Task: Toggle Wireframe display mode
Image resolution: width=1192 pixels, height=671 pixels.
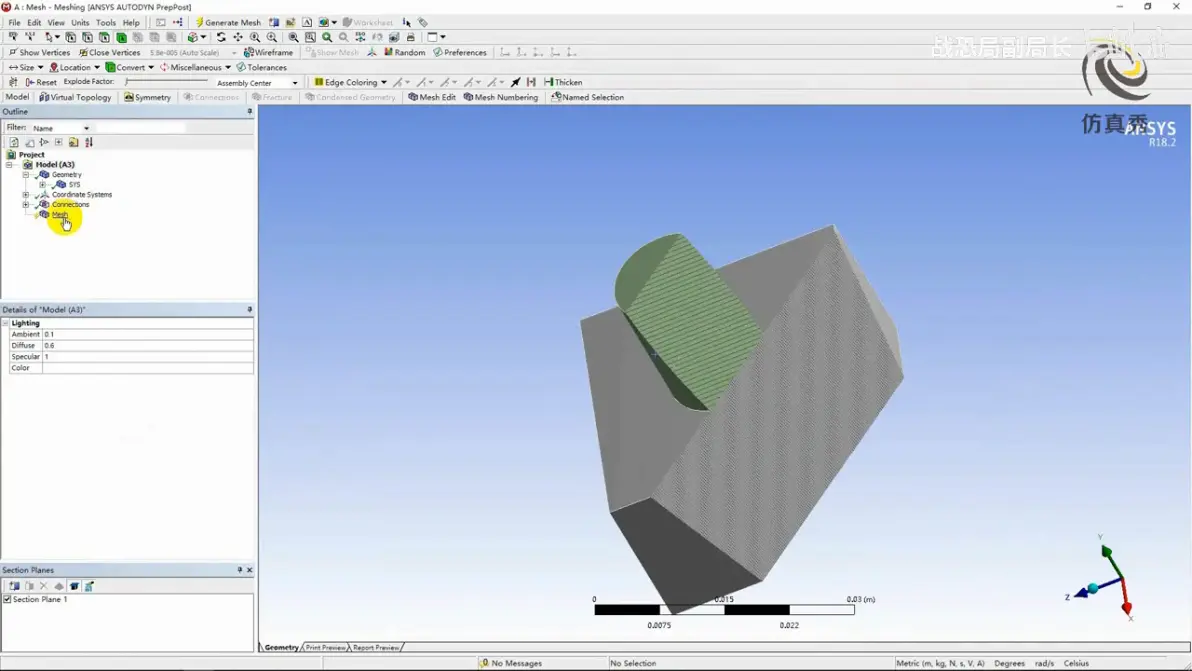Action: (x=268, y=52)
